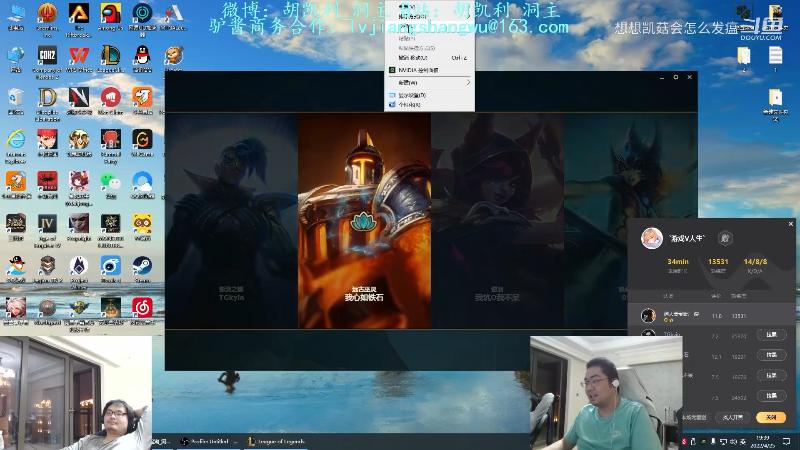Click the volume icon in system tray

click(733, 441)
